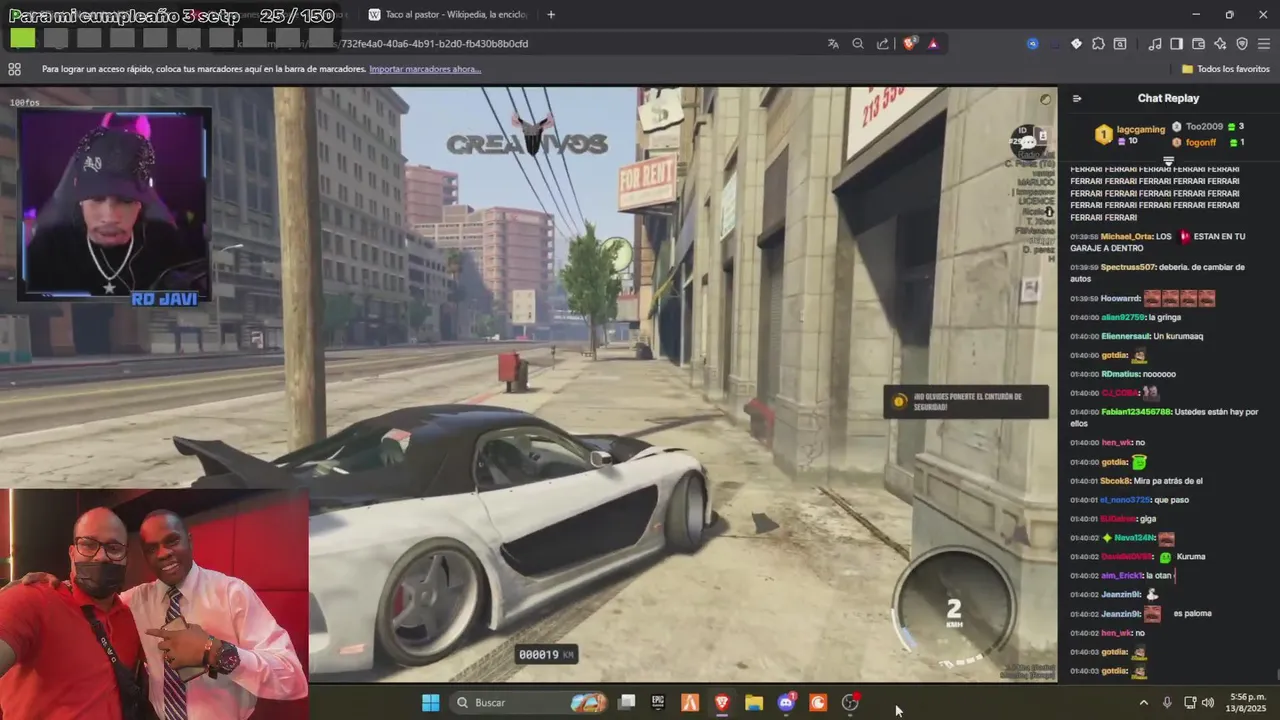1280x720 pixels.
Task: Toggle the browser sidebar panel
Action: coord(1177,44)
